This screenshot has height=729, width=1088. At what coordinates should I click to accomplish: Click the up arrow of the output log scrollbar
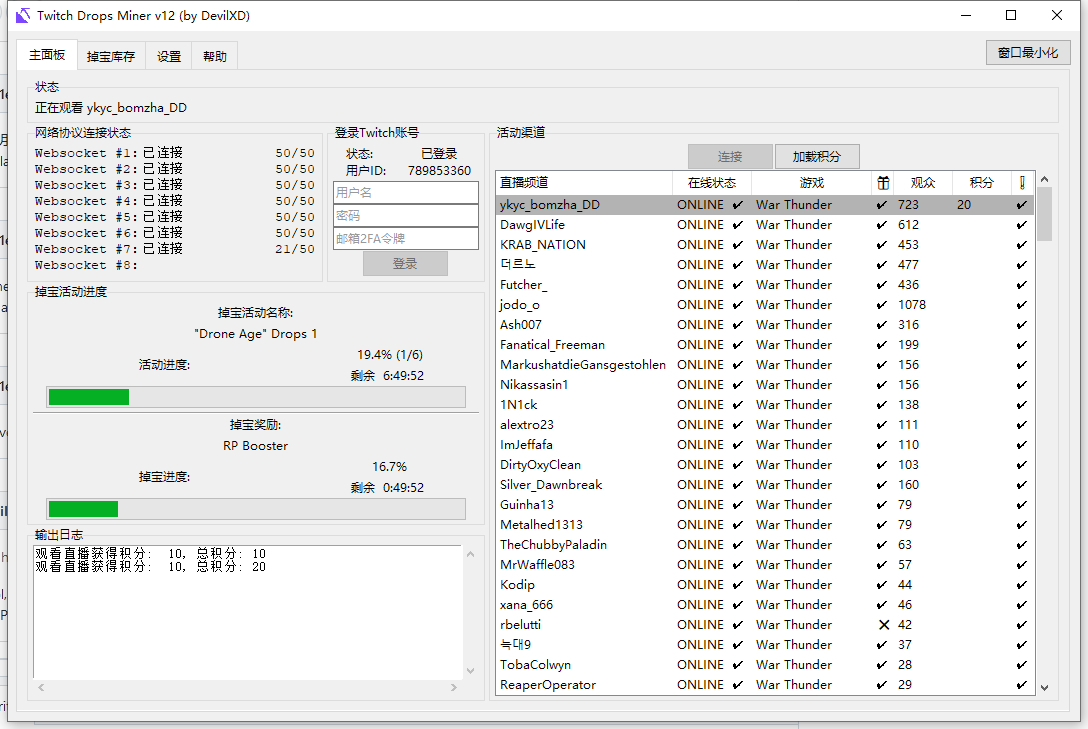tap(470, 554)
